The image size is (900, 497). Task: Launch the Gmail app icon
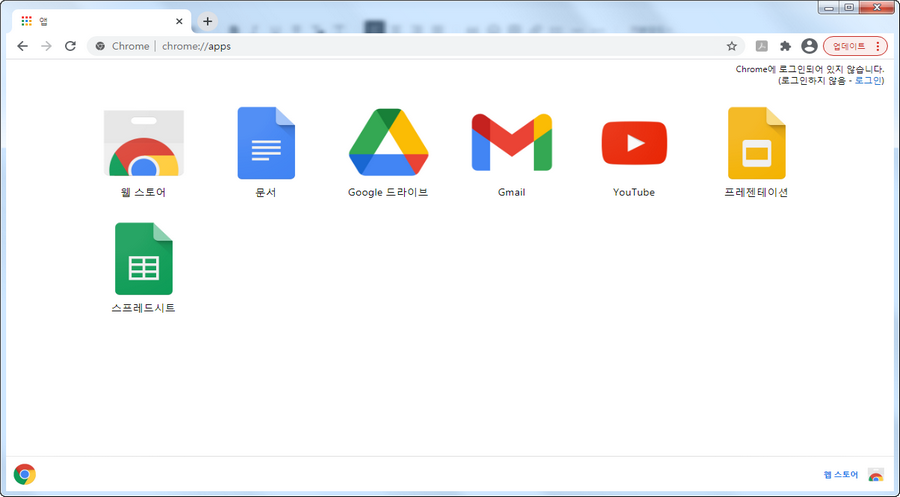pos(511,142)
